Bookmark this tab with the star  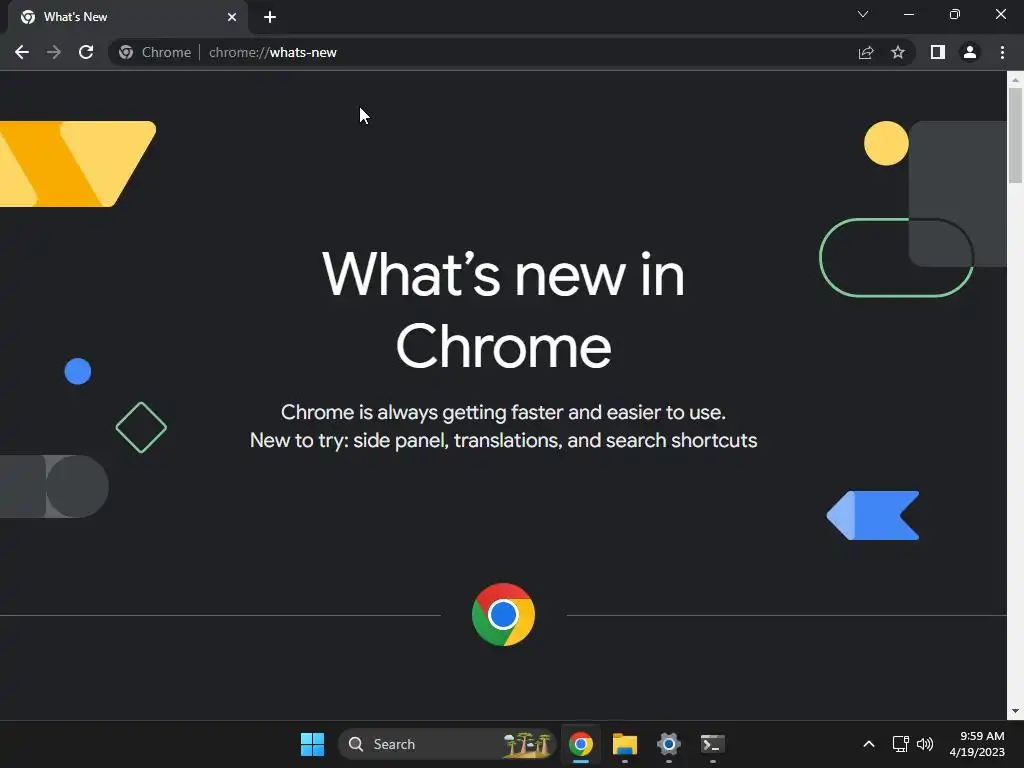[x=898, y=52]
